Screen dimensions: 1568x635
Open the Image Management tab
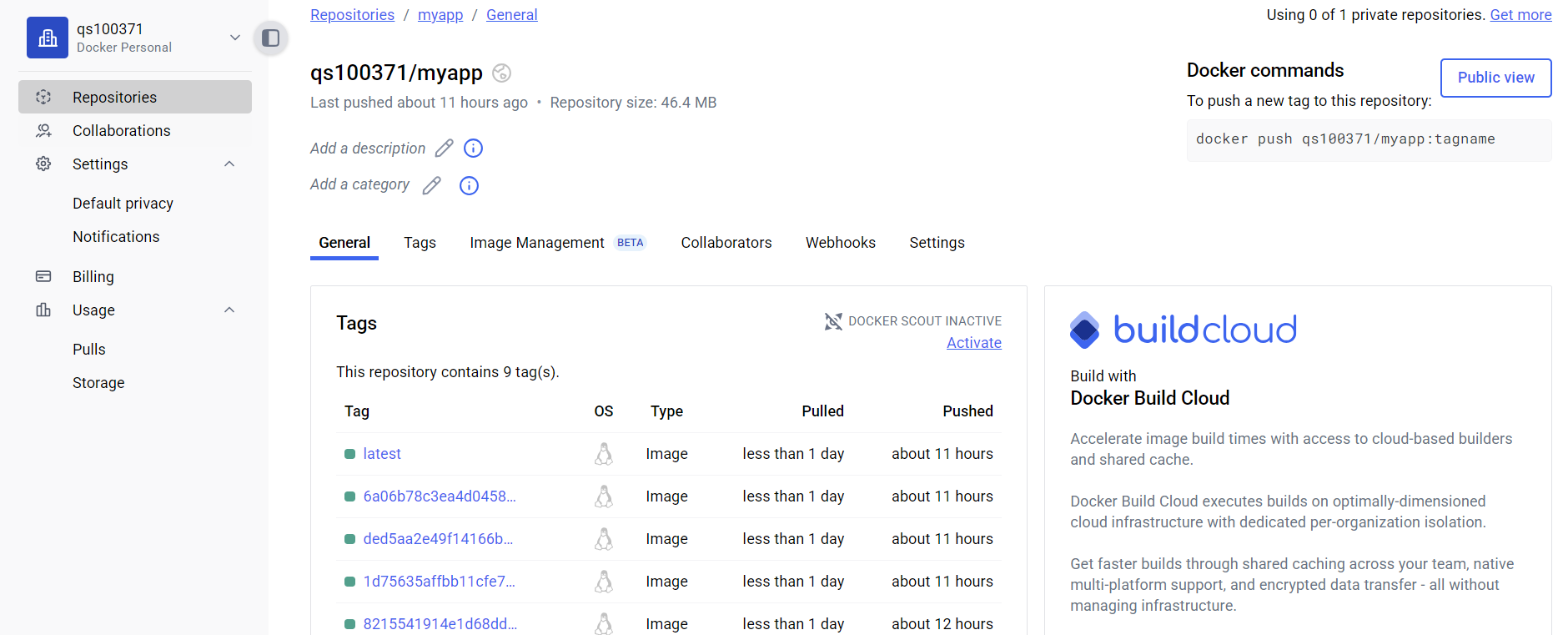click(x=537, y=243)
